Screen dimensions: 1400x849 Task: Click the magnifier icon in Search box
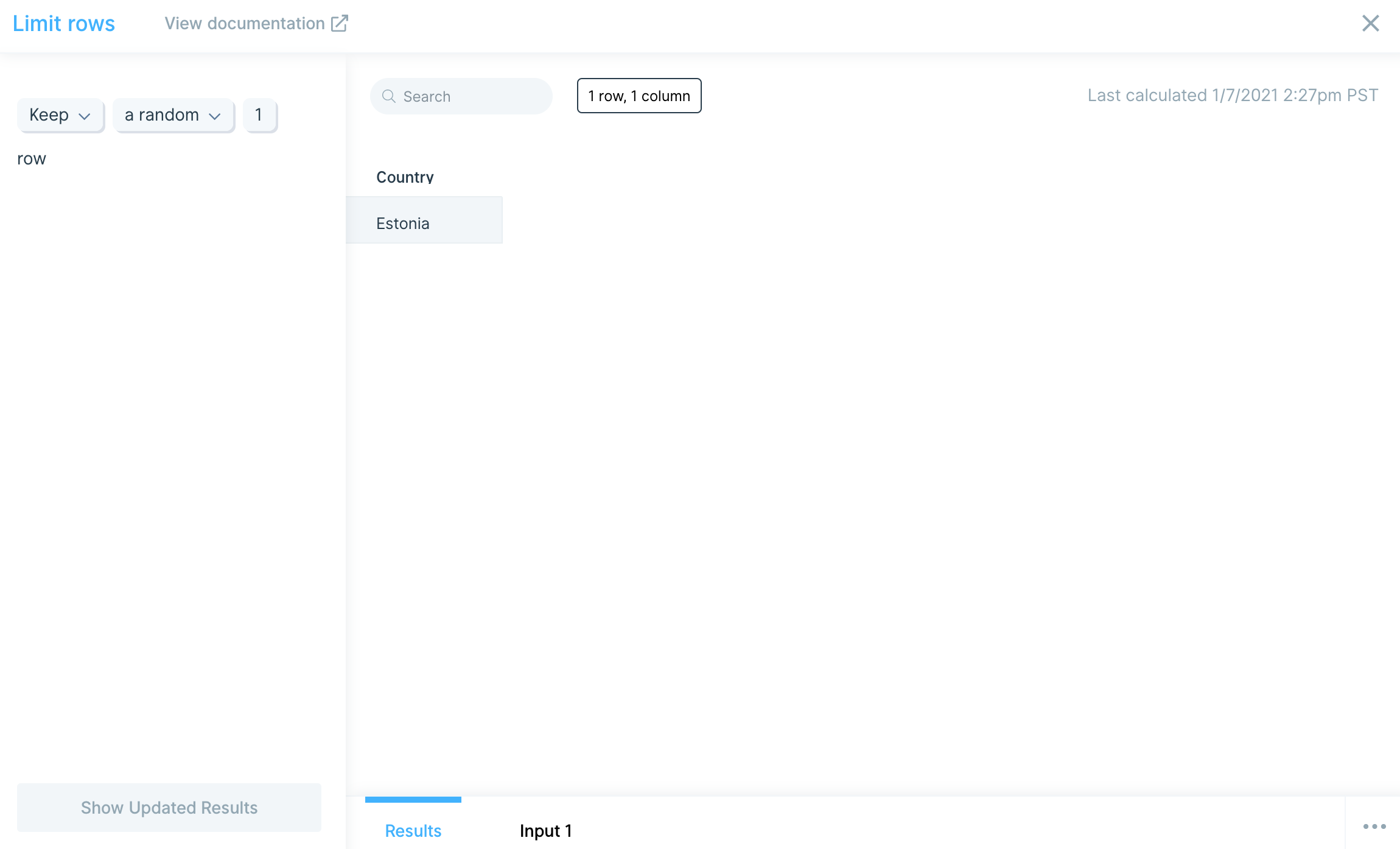(388, 96)
